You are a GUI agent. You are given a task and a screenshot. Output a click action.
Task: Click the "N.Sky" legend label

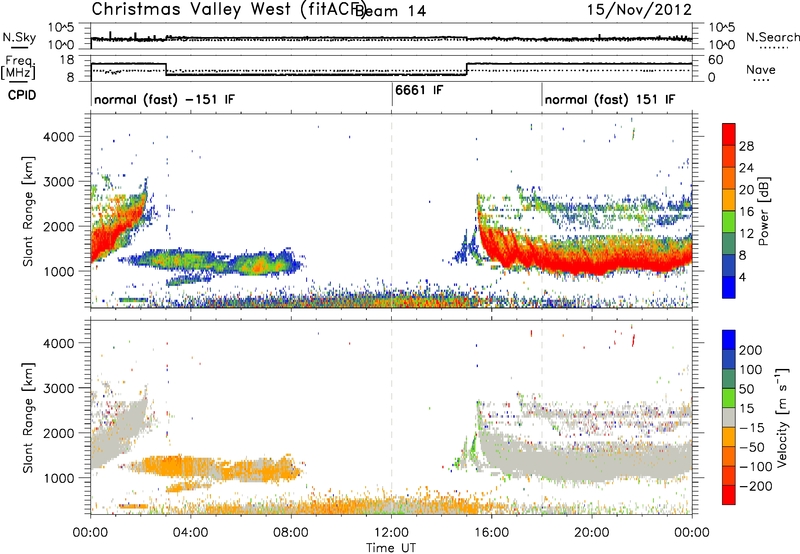(x=19, y=37)
